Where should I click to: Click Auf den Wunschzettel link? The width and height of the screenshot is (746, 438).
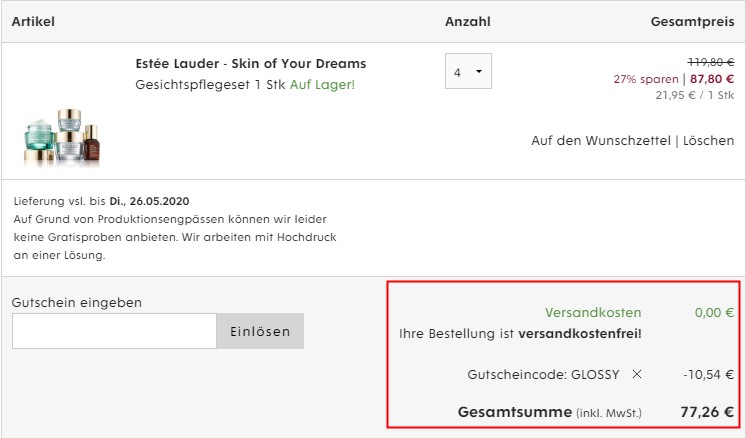[x=601, y=141]
